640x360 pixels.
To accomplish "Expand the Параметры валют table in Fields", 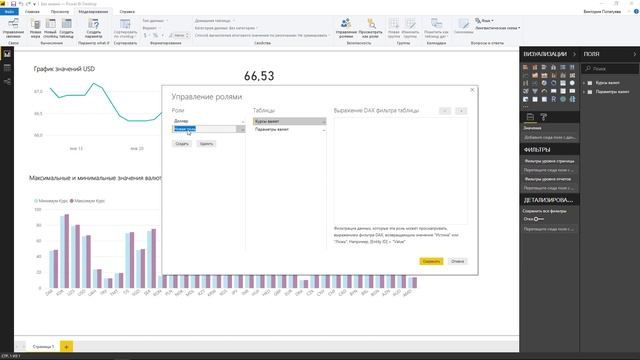I will [x=584, y=92].
